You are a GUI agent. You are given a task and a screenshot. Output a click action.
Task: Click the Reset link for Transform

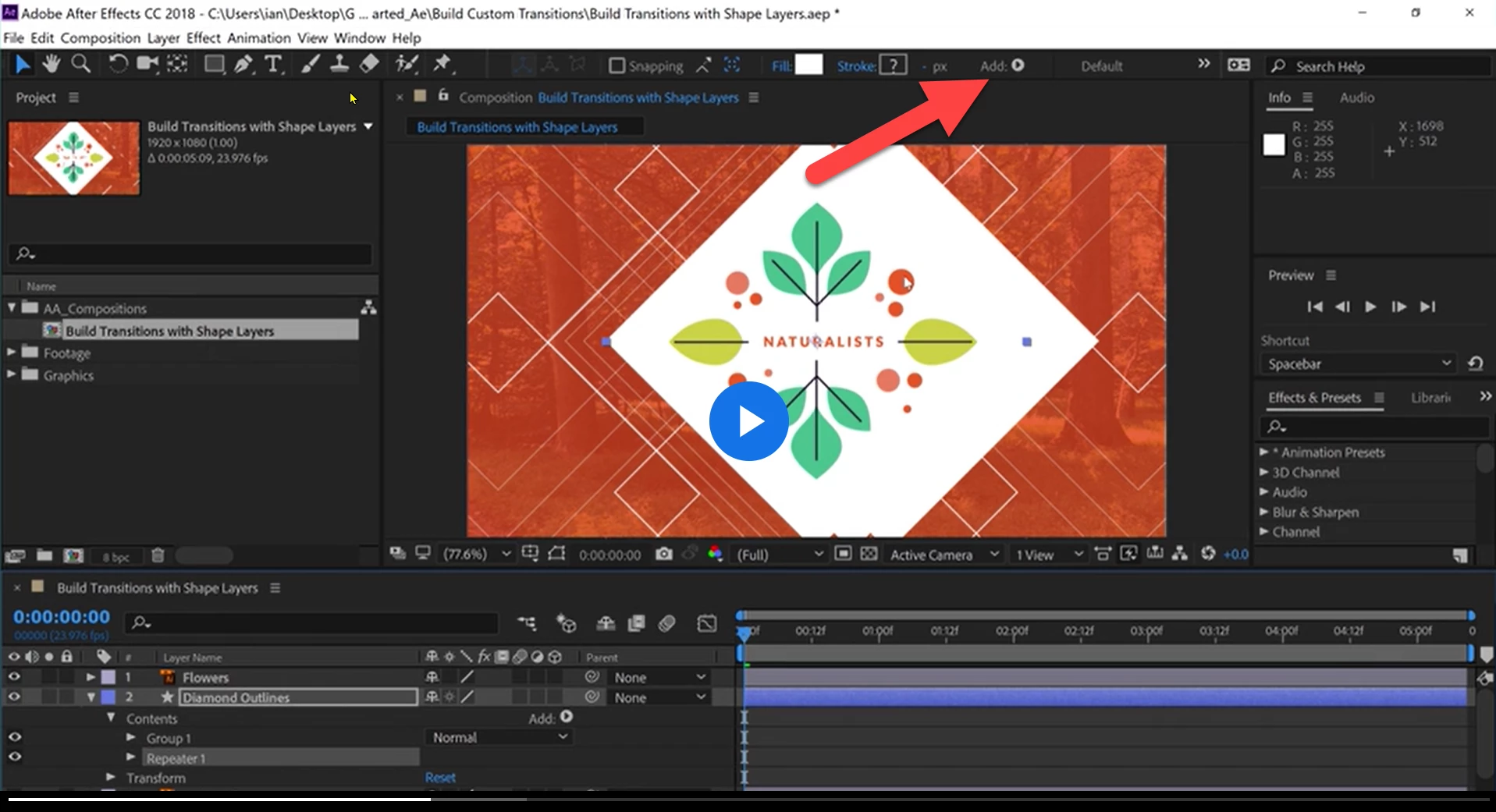440,778
